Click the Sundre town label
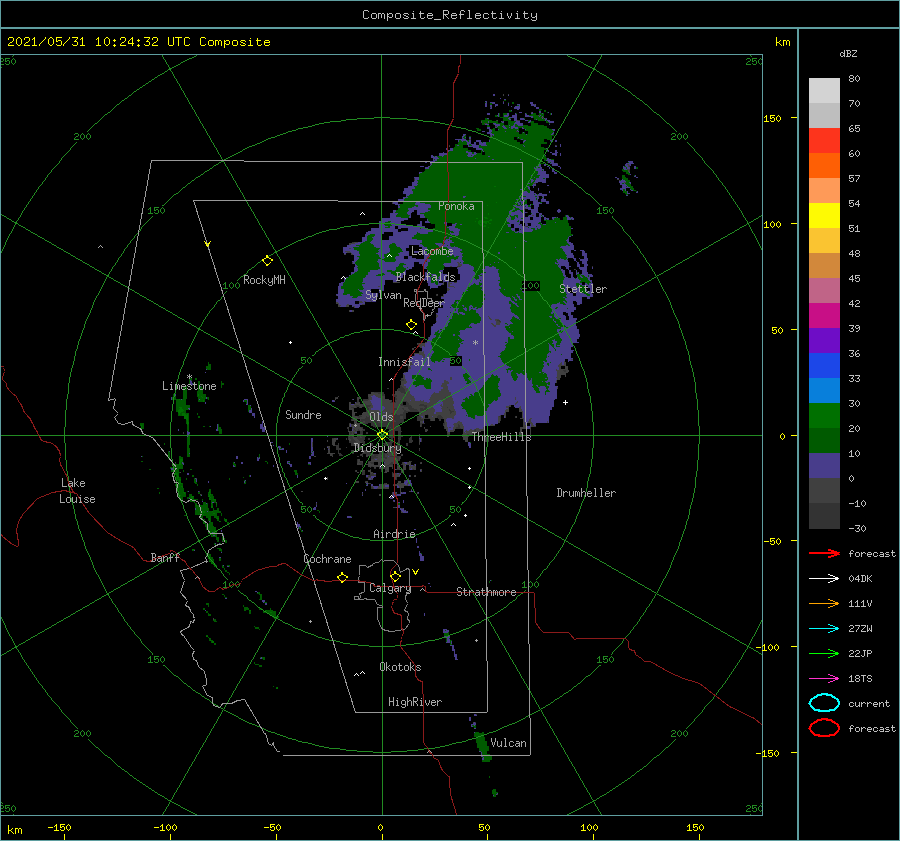This screenshot has width=900, height=841. 303,414
